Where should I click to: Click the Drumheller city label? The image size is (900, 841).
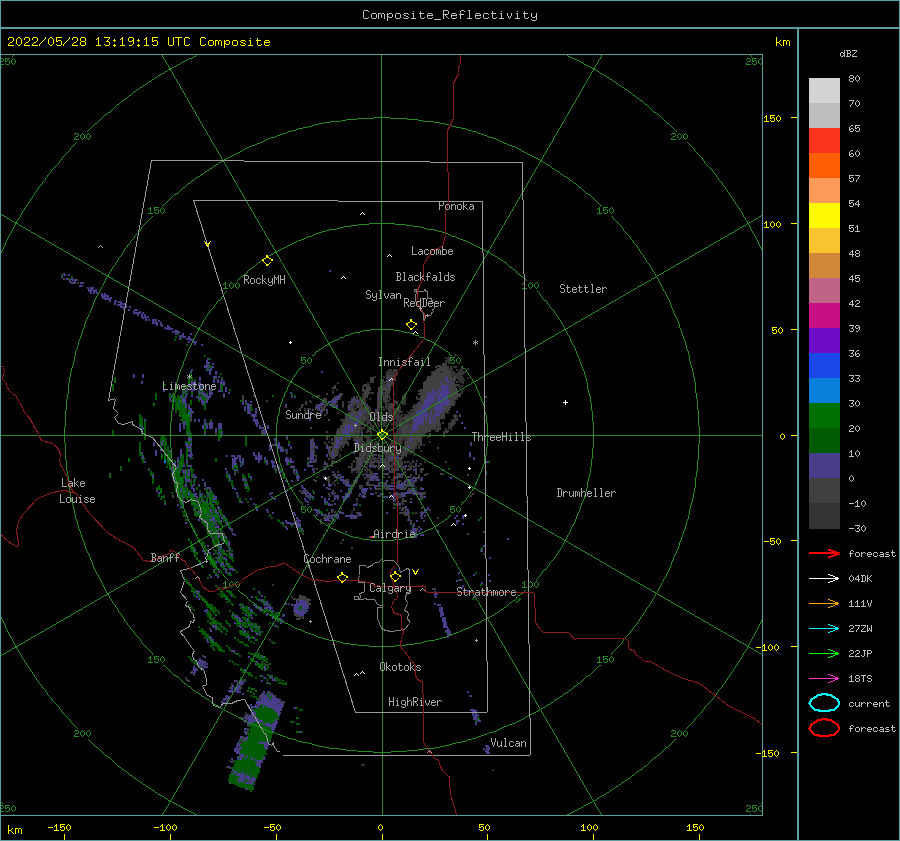(x=586, y=493)
